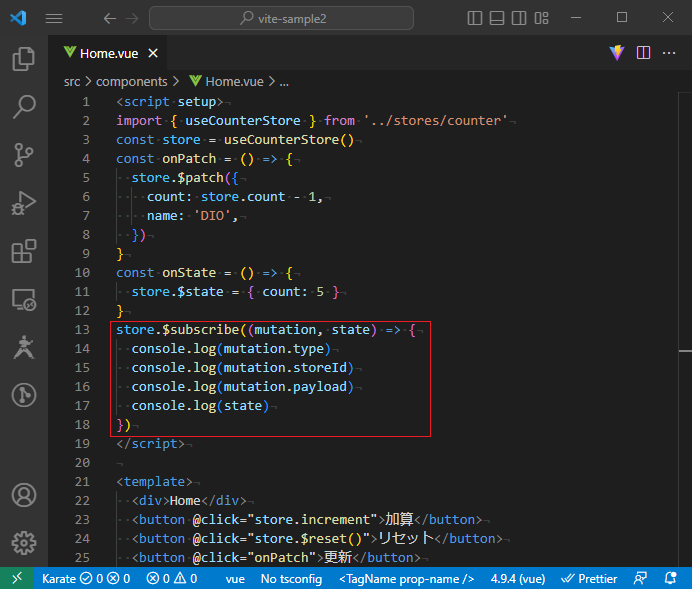Viewport: 692px width, 589px height.
Task: Click components in the breadcrumb
Action: pos(132,82)
